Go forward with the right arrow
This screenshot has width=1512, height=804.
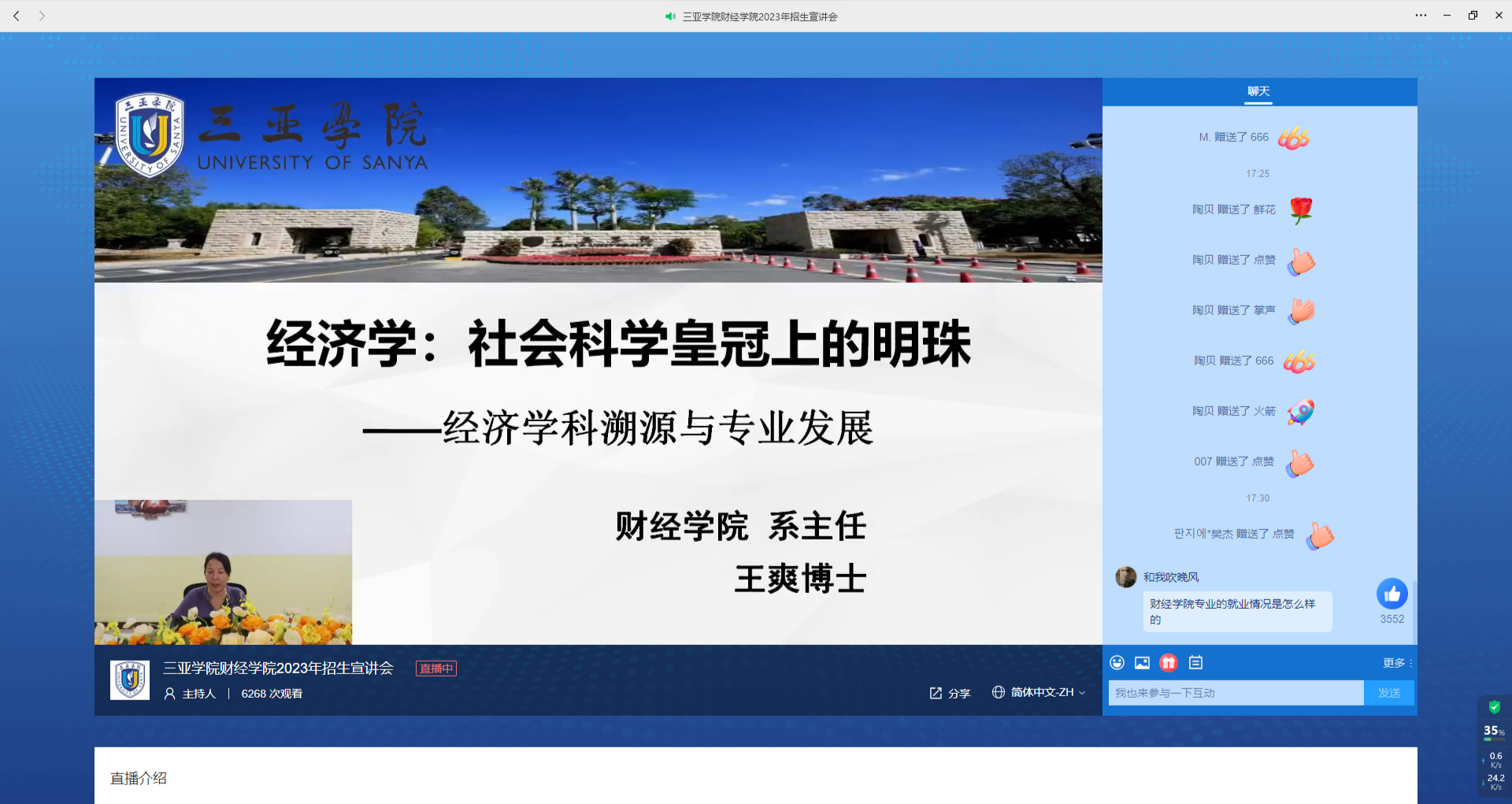(x=42, y=16)
